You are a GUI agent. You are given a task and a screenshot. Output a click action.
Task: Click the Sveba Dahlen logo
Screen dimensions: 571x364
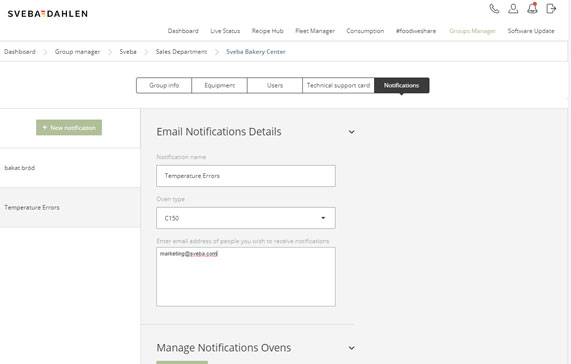[x=48, y=14]
